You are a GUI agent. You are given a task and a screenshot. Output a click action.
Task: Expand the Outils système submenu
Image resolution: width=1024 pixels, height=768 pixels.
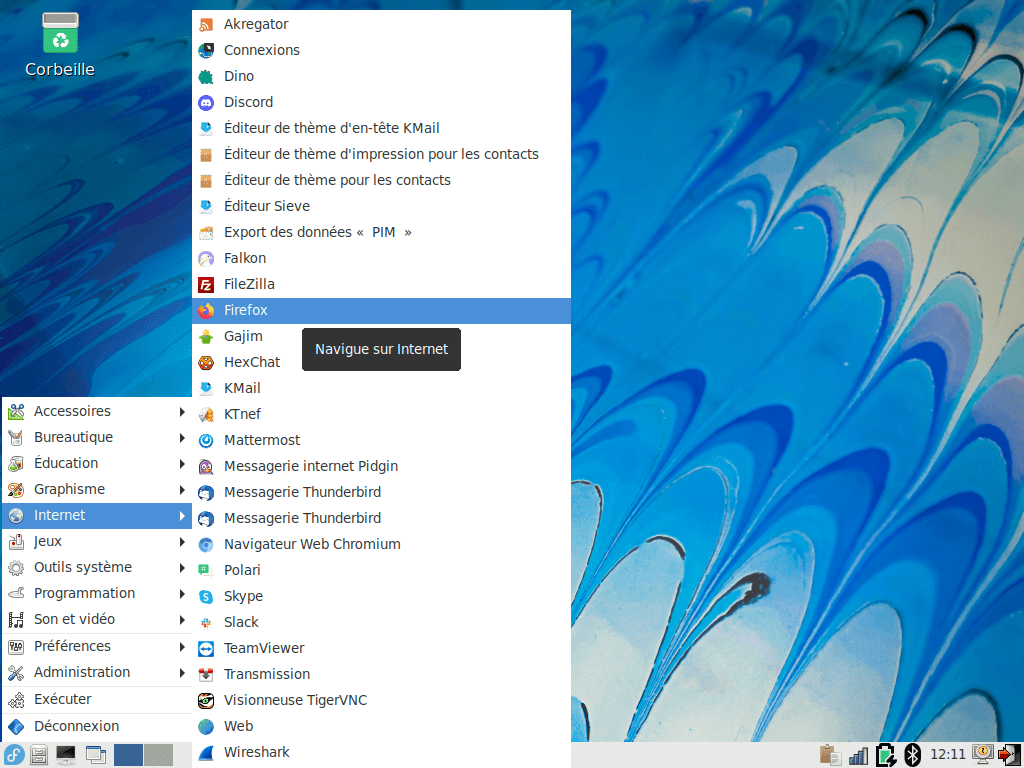click(x=97, y=568)
